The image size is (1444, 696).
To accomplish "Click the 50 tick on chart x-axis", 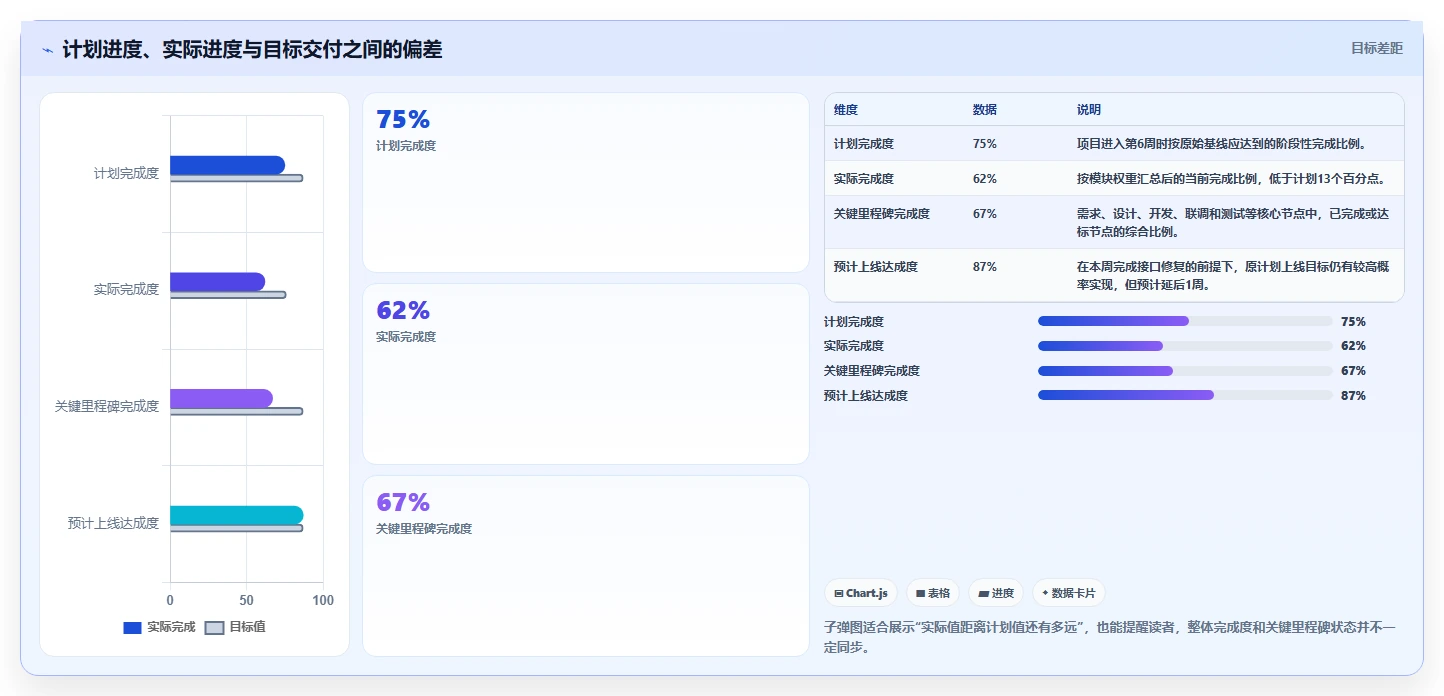I will [246, 600].
